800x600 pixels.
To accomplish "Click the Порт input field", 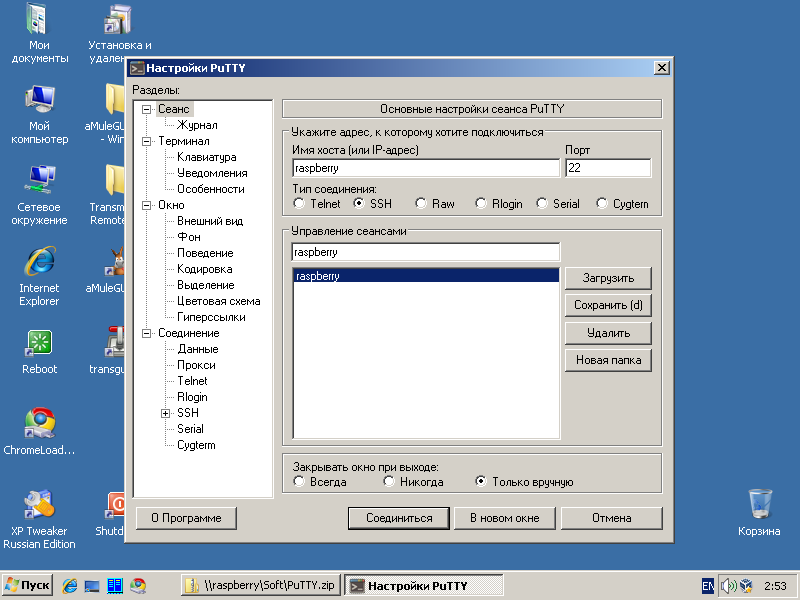I will 608,168.
